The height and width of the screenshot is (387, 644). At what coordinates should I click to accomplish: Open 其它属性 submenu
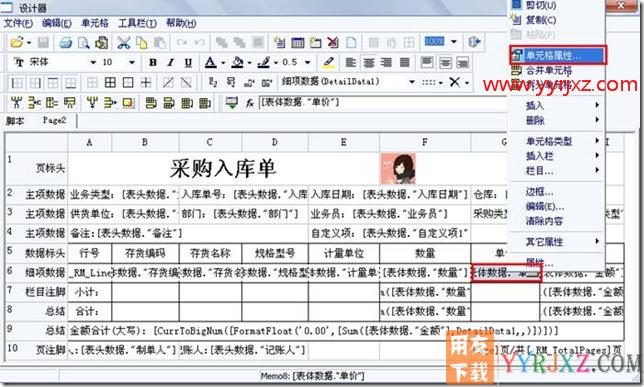(x=557, y=242)
